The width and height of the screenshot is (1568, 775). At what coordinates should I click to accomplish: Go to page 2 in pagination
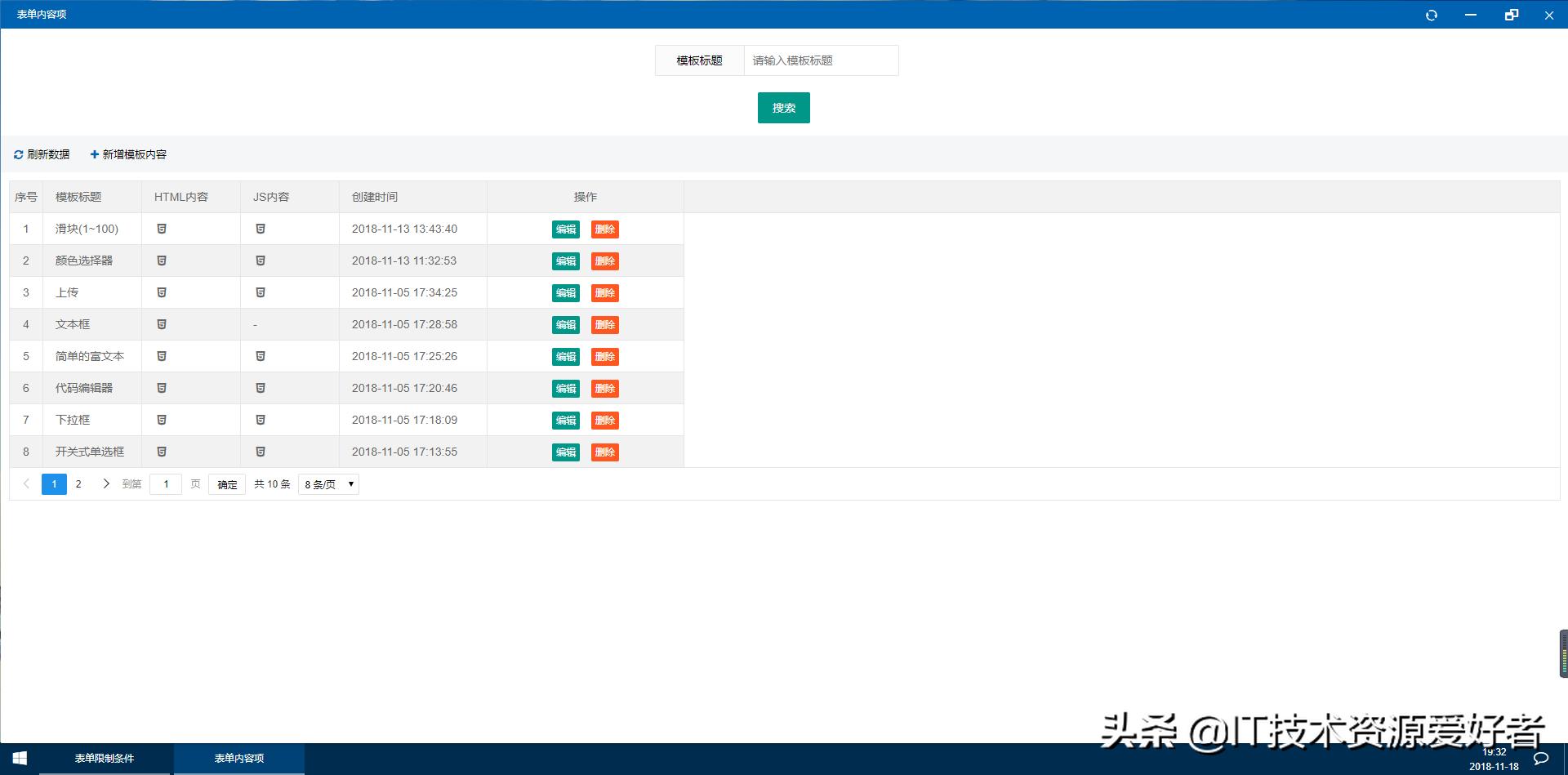point(78,483)
